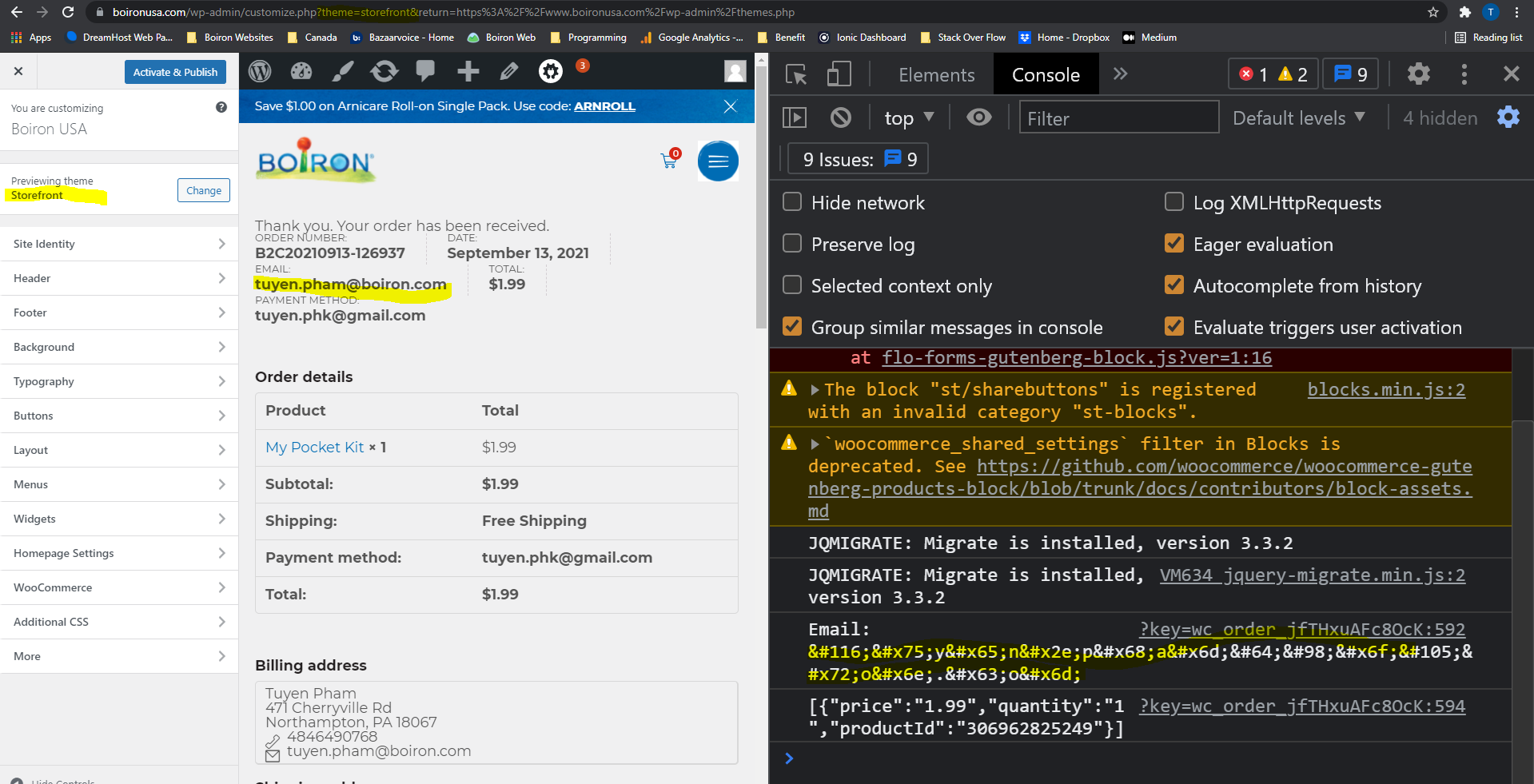
Task: Open blue console settings gear
Action: pos(1508,117)
